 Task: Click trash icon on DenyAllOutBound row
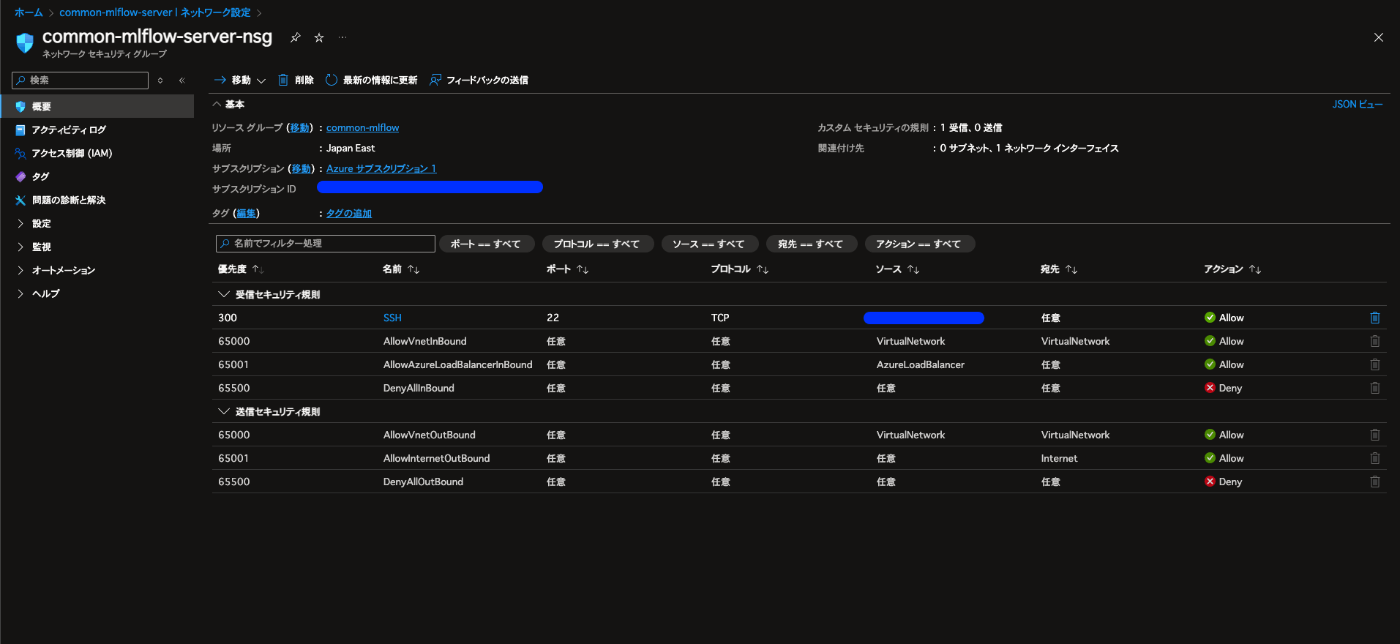pos(1375,482)
